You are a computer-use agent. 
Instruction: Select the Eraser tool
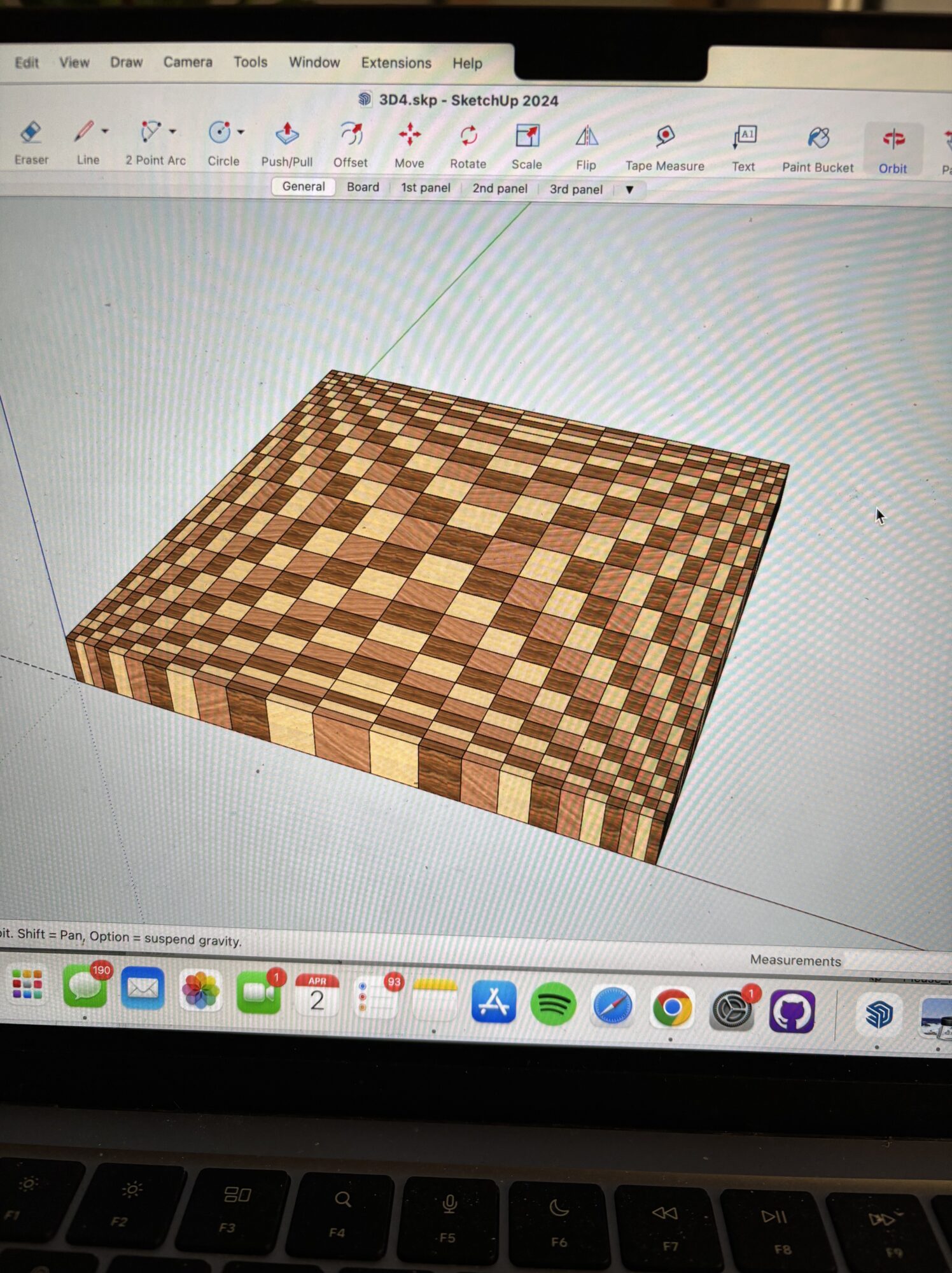[x=31, y=134]
